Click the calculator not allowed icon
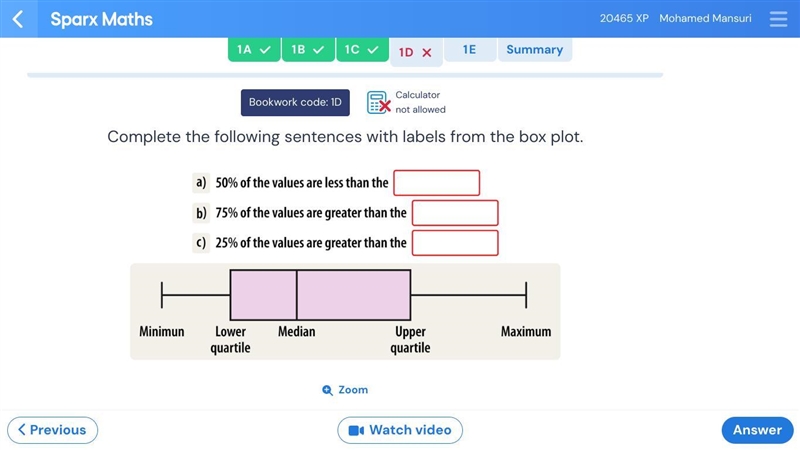This screenshot has height=450, width=800. pyautogui.click(x=379, y=102)
